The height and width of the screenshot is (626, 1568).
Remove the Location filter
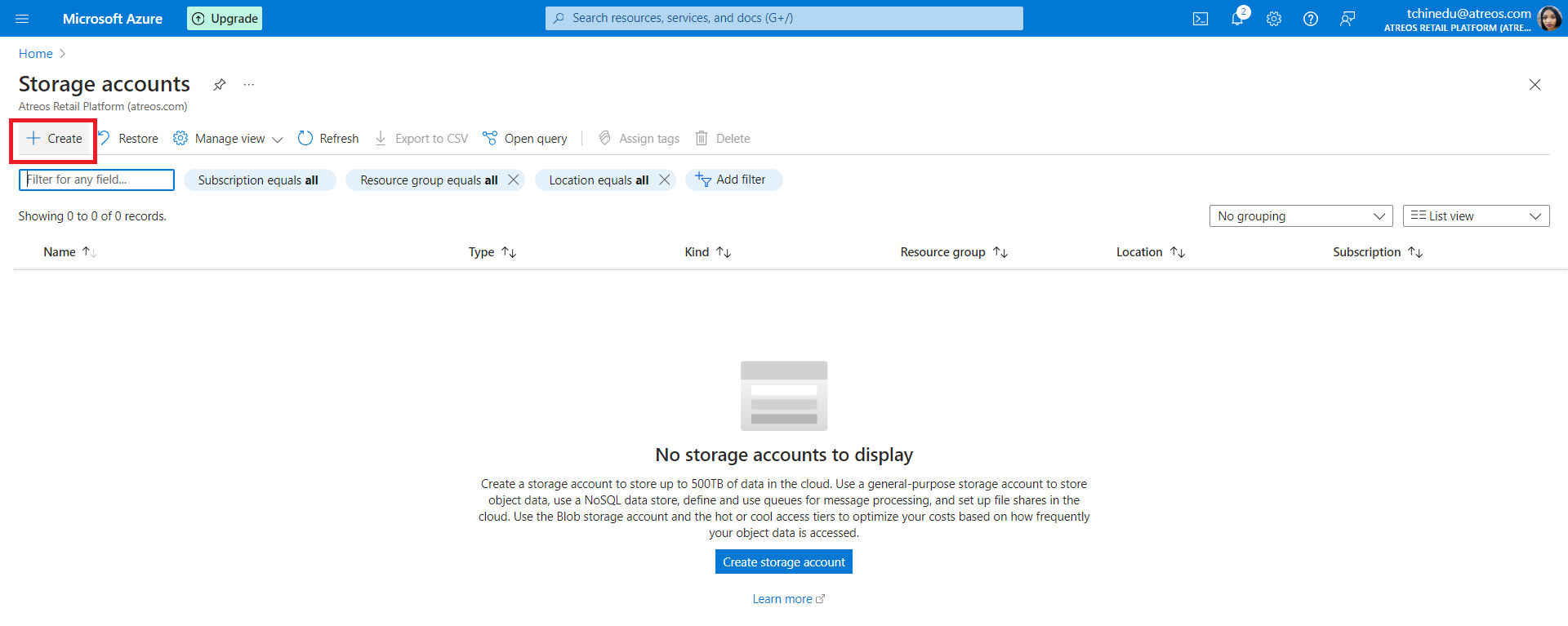tap(665, 180)
